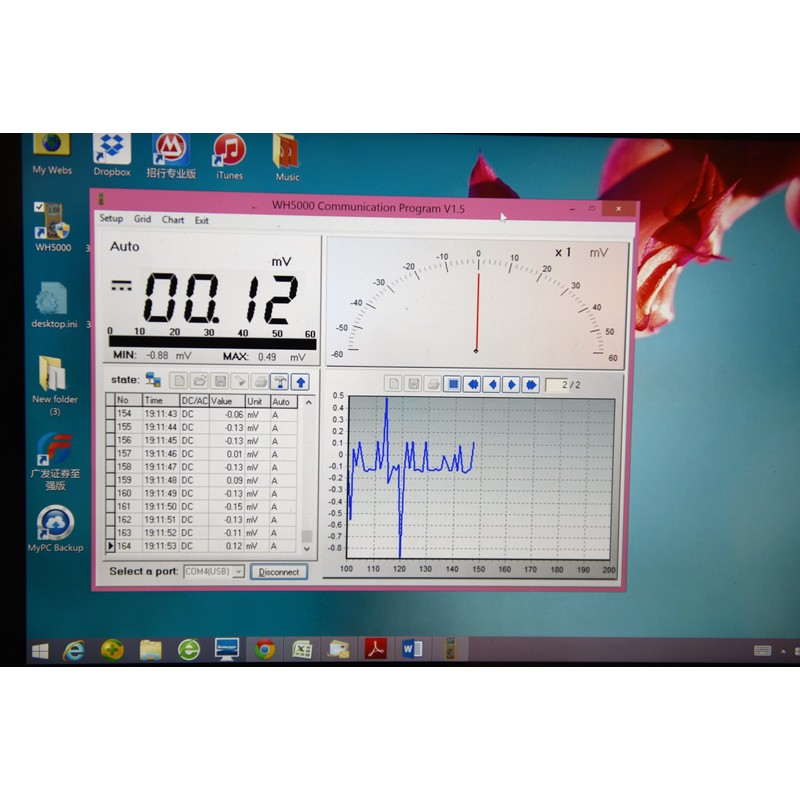Open the WH5000 desktop shortcut
Image resolution: width=800 pixels, height=800 pixels.
pyautogui.click(x=53, y=228)
